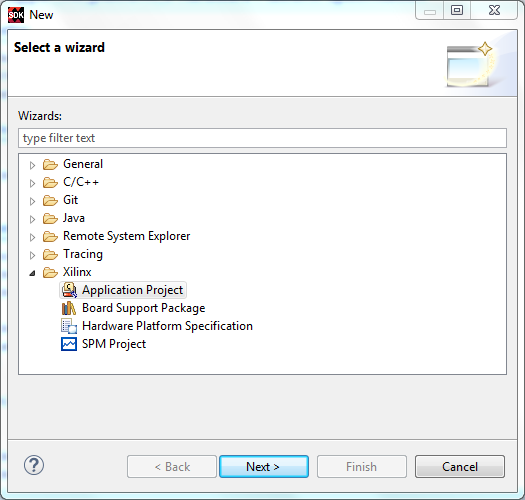Click the Hardware Platform Specification icon
The image size is (525, 500).
pyautogui.click(x=69, y=326)
